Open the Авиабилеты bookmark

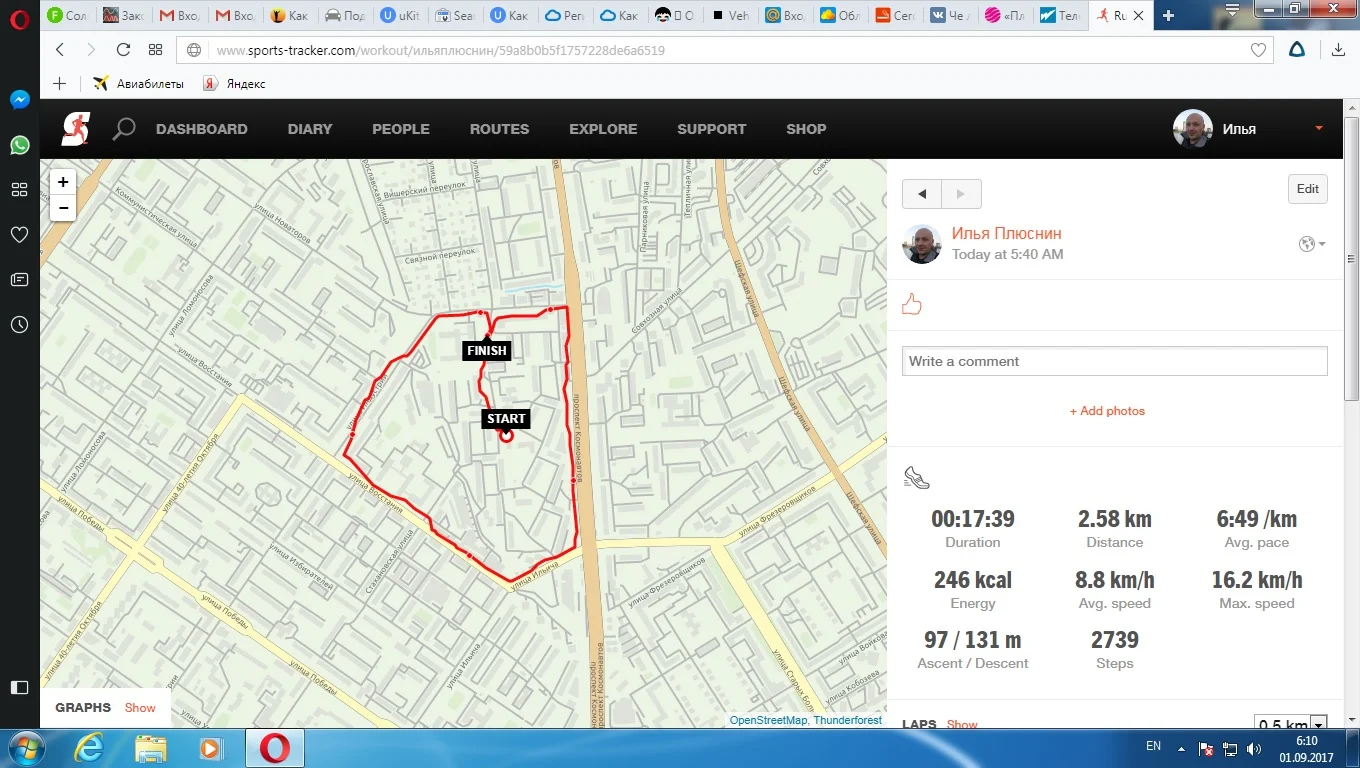[139, 84]
